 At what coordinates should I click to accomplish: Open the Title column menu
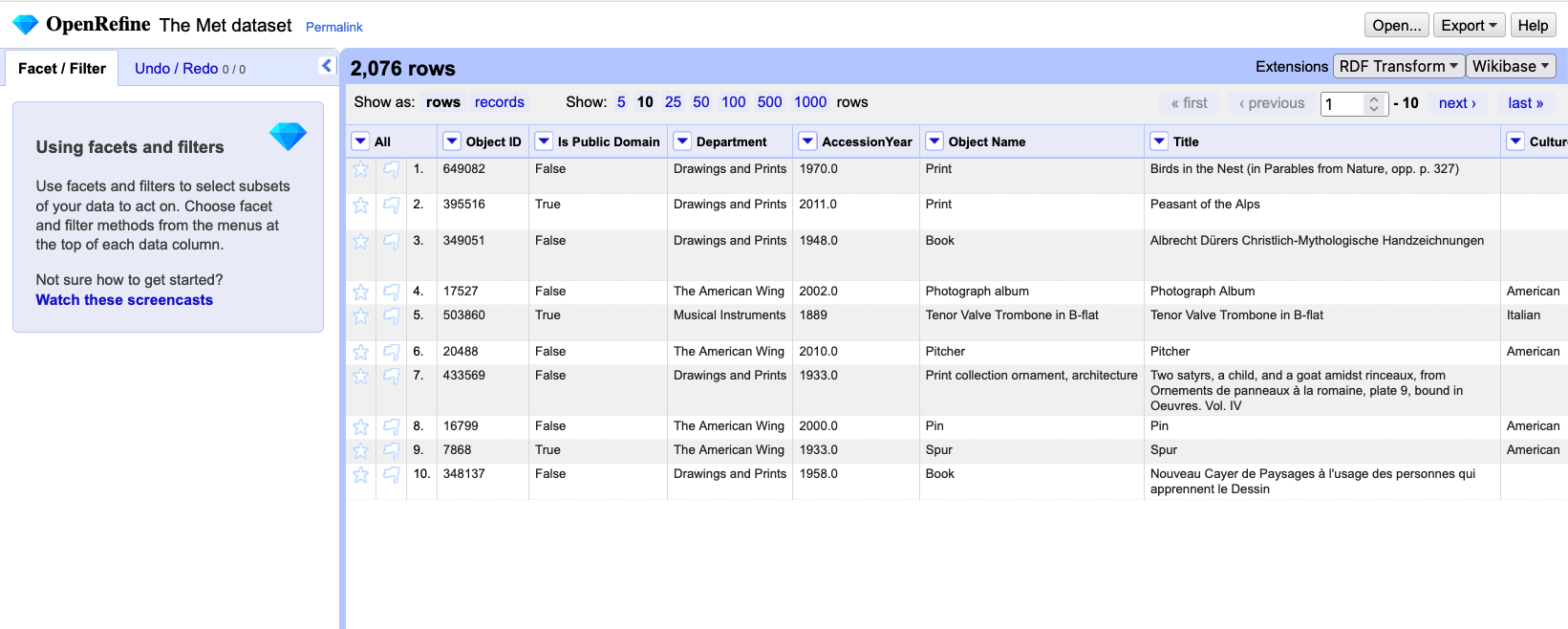coord(1159,141)
